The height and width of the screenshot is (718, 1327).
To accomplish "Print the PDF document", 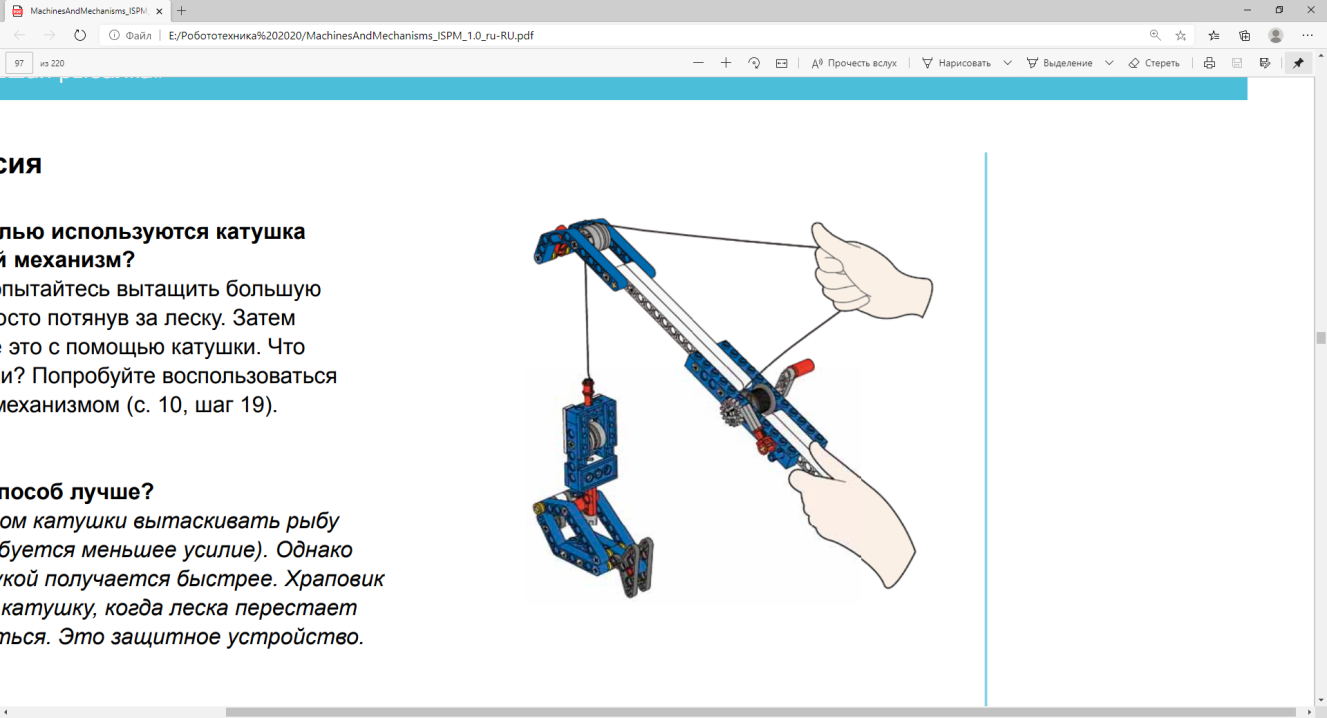I will 1209,63.
